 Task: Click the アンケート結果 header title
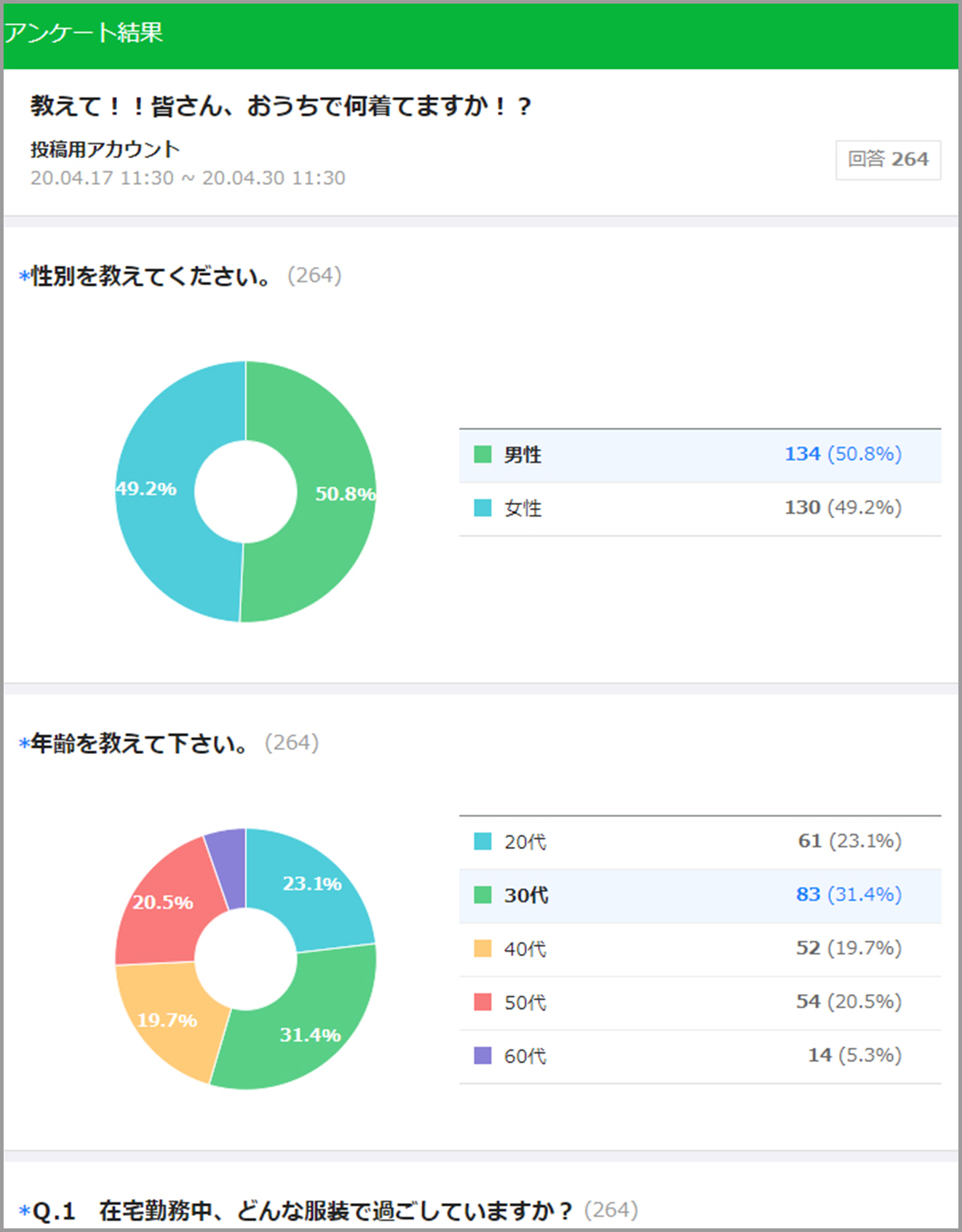coord(84,33)
